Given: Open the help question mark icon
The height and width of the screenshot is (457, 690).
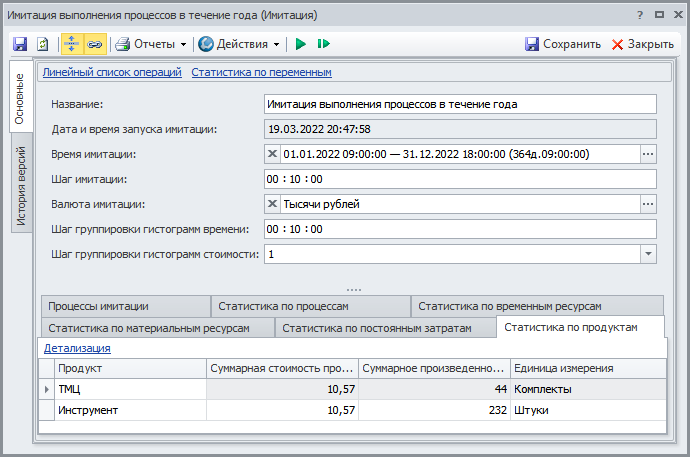Looking at the screenshot, I should pyautogui.click(x=640, y=15).
